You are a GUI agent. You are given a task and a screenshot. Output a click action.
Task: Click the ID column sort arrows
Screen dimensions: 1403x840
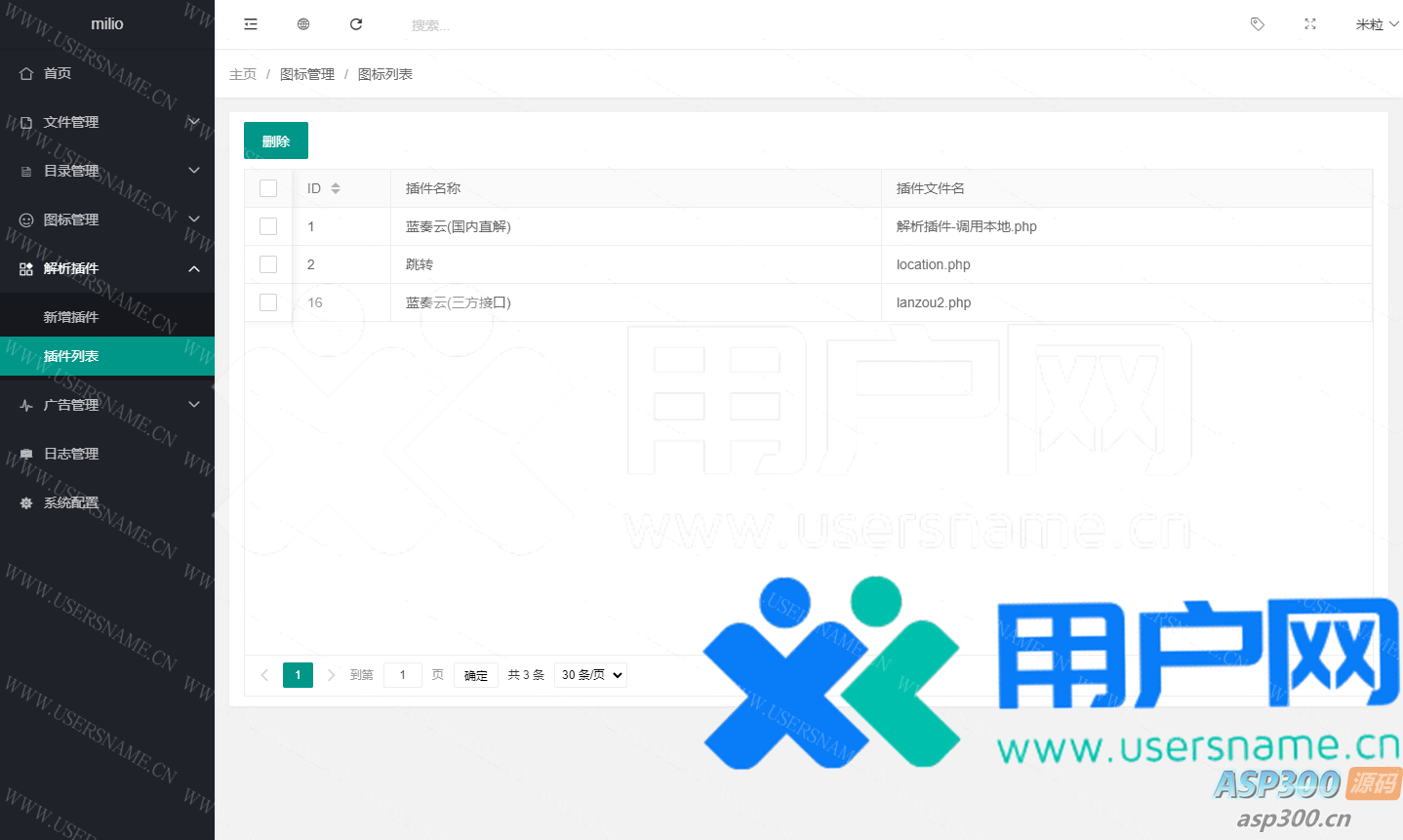click(336, 188)
